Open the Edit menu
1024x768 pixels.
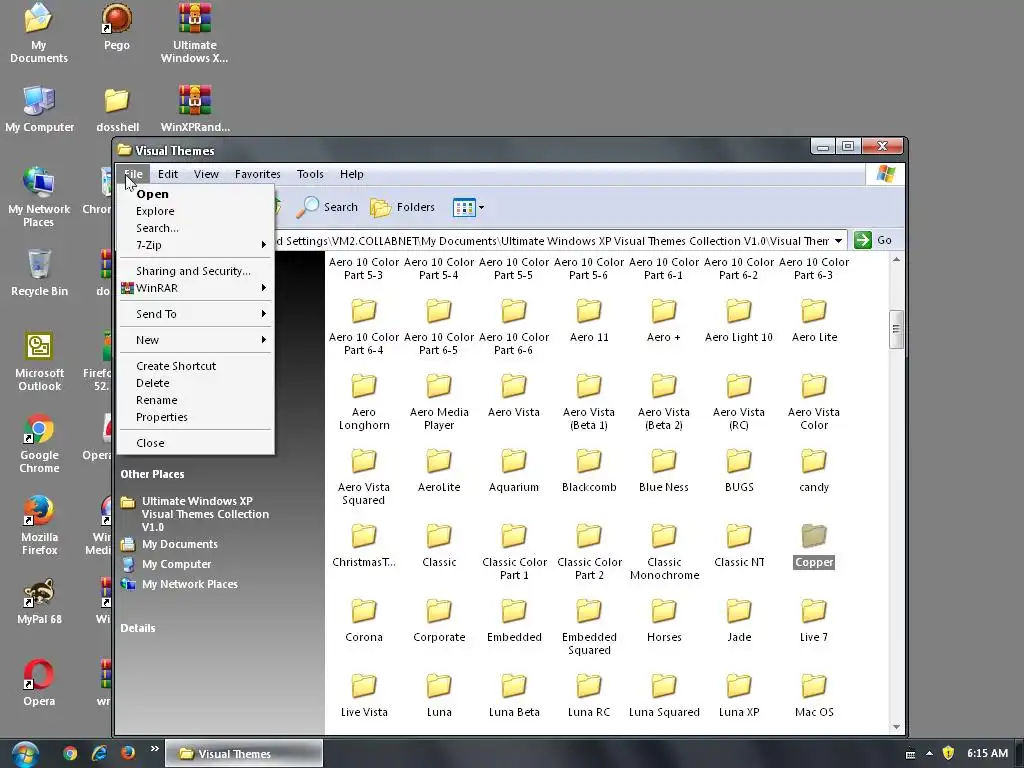pyautogui.click(x=168, y=174)
